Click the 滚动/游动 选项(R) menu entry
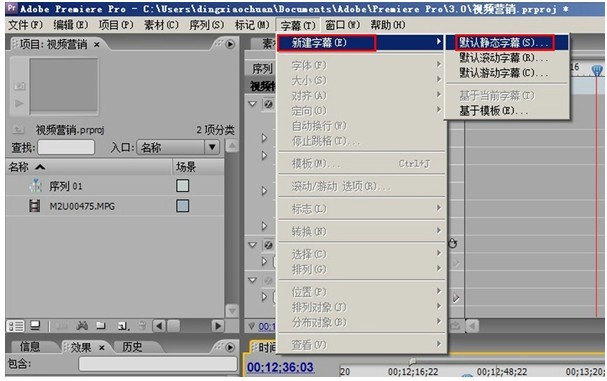Image resolution: width=607 pixels, height=381 pixels. (362, 187)
